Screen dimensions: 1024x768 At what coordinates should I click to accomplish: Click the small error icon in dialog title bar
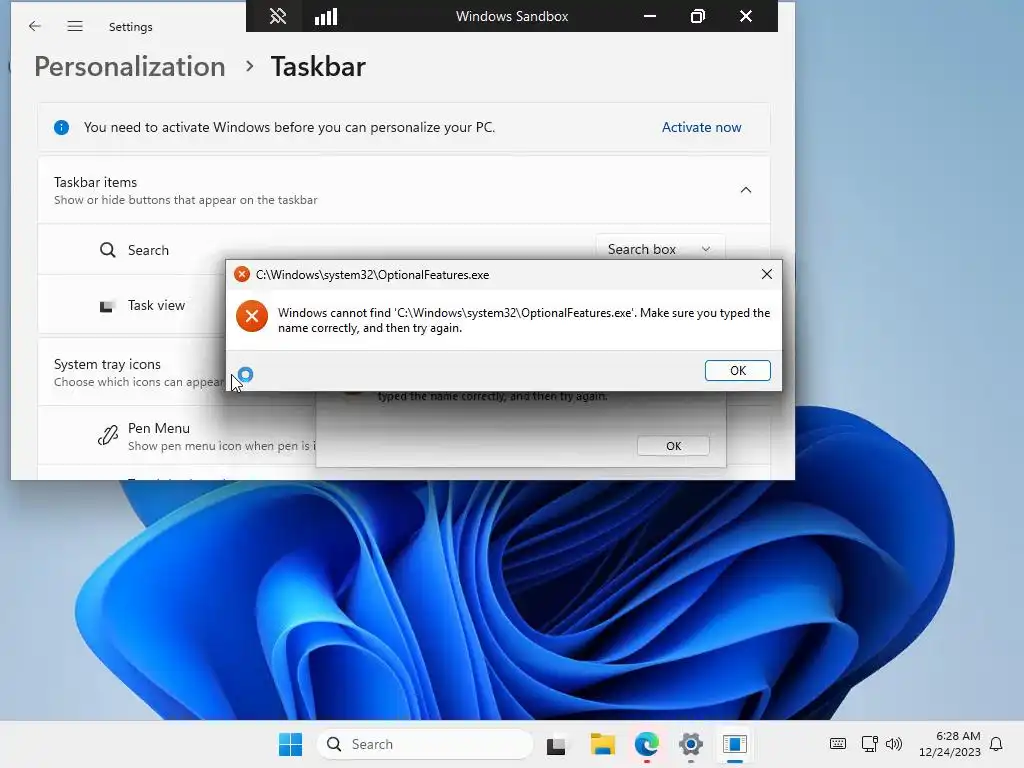point(242,274)
